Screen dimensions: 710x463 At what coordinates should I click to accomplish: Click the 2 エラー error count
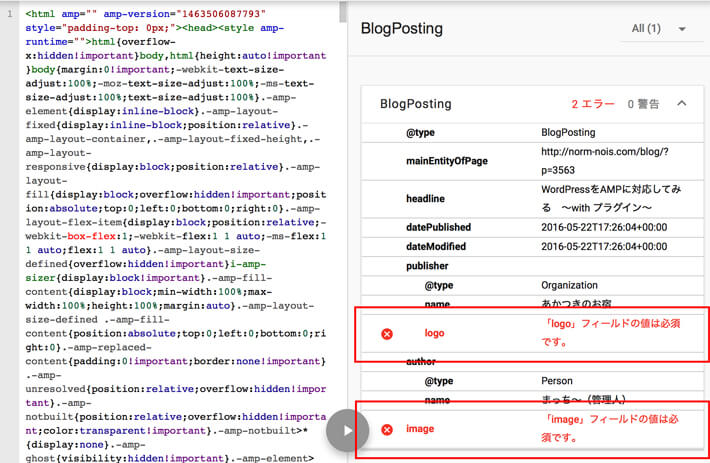coord(591,103)
